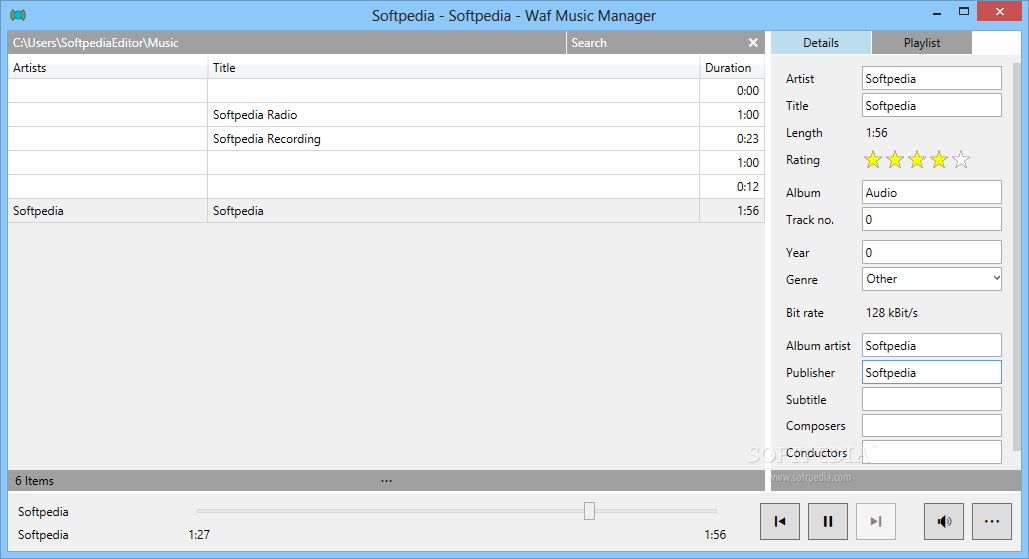The image size is (1029, 559).
Task: Edit the Album field
Action: [x=932, y=192]
